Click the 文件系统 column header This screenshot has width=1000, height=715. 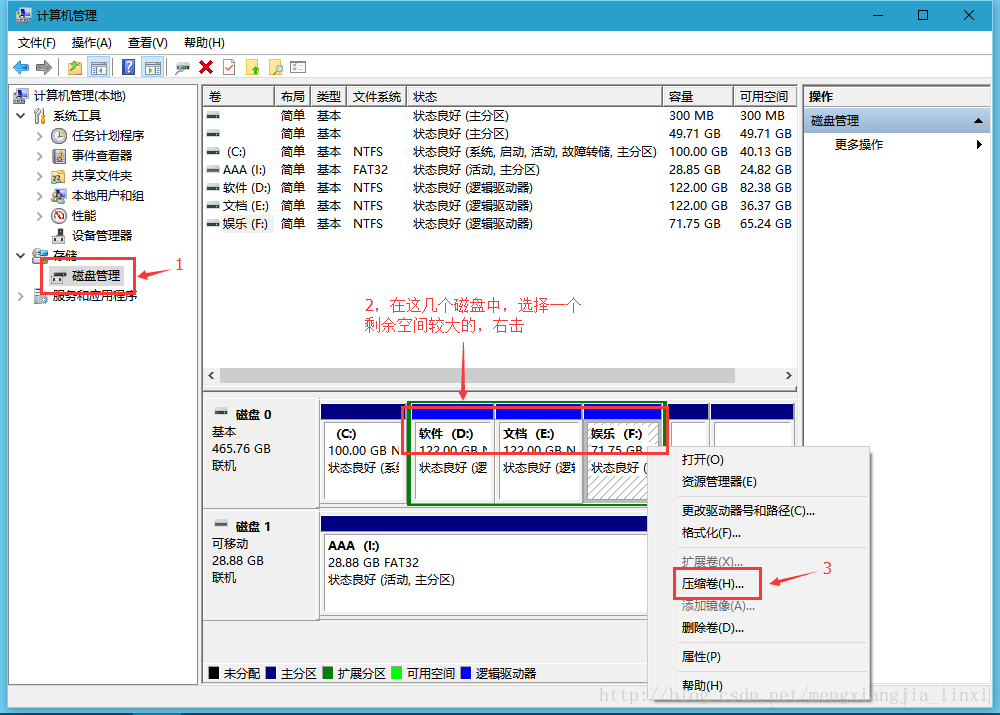click(376, 97)
